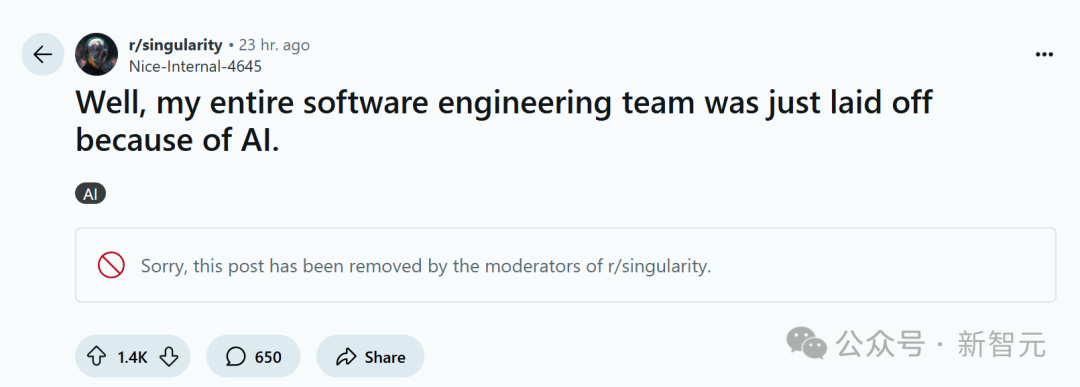
Task: Click the Share button label
Action: [x=385, y=357]
